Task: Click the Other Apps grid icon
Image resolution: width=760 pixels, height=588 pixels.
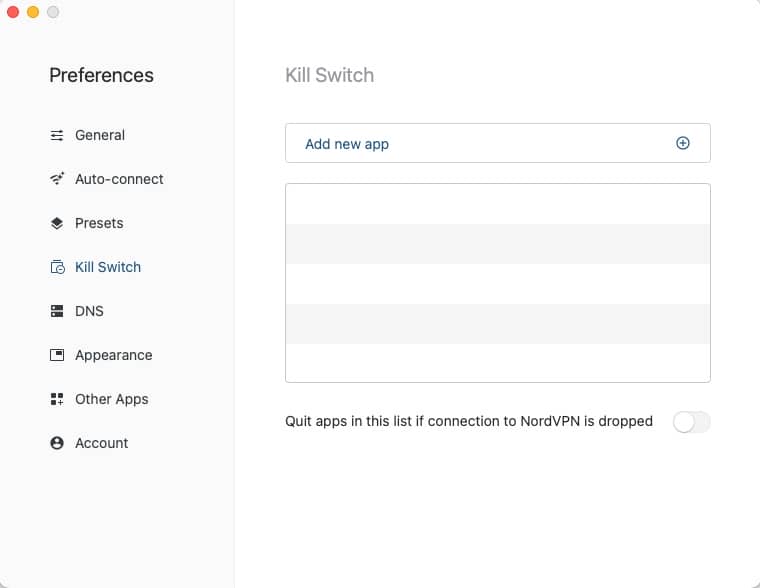Action: (x=57, y=399)
